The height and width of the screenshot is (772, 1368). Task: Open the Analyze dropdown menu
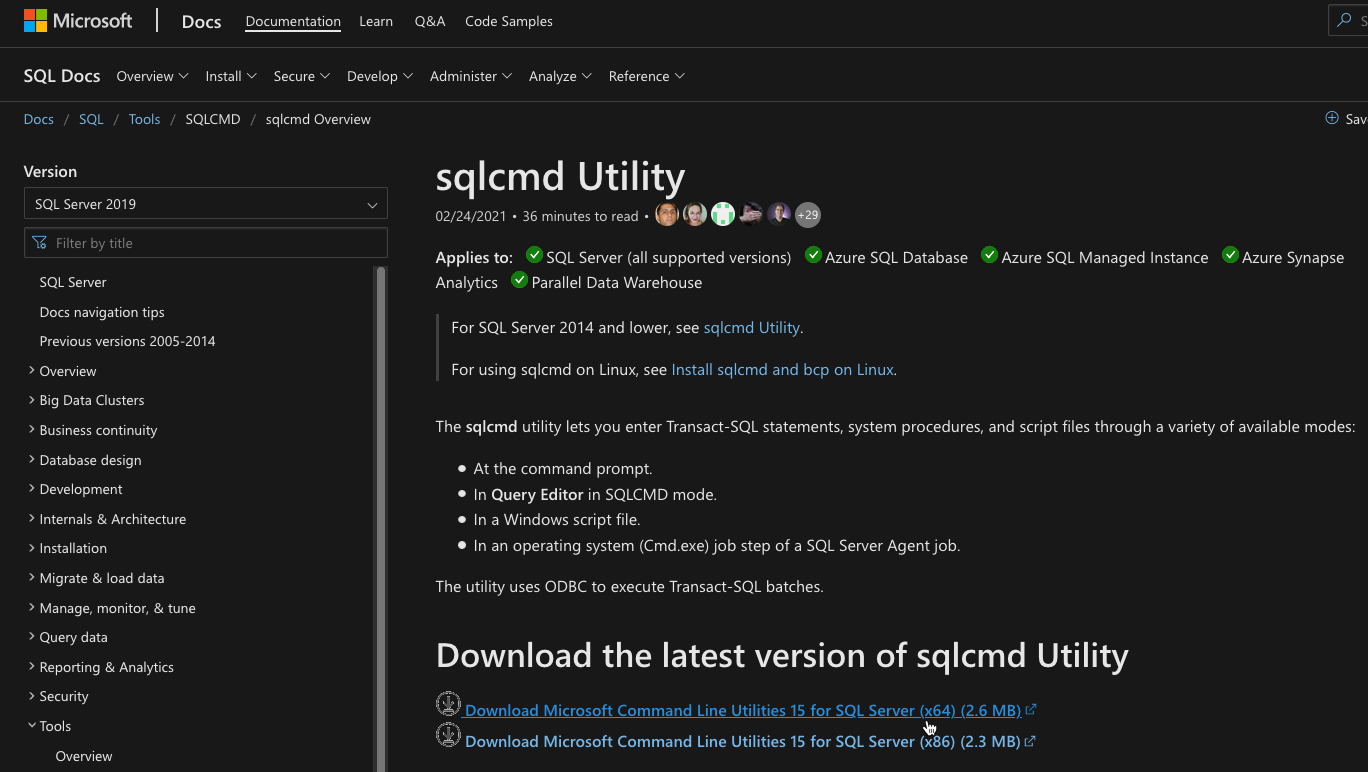(x=560, y=76)
